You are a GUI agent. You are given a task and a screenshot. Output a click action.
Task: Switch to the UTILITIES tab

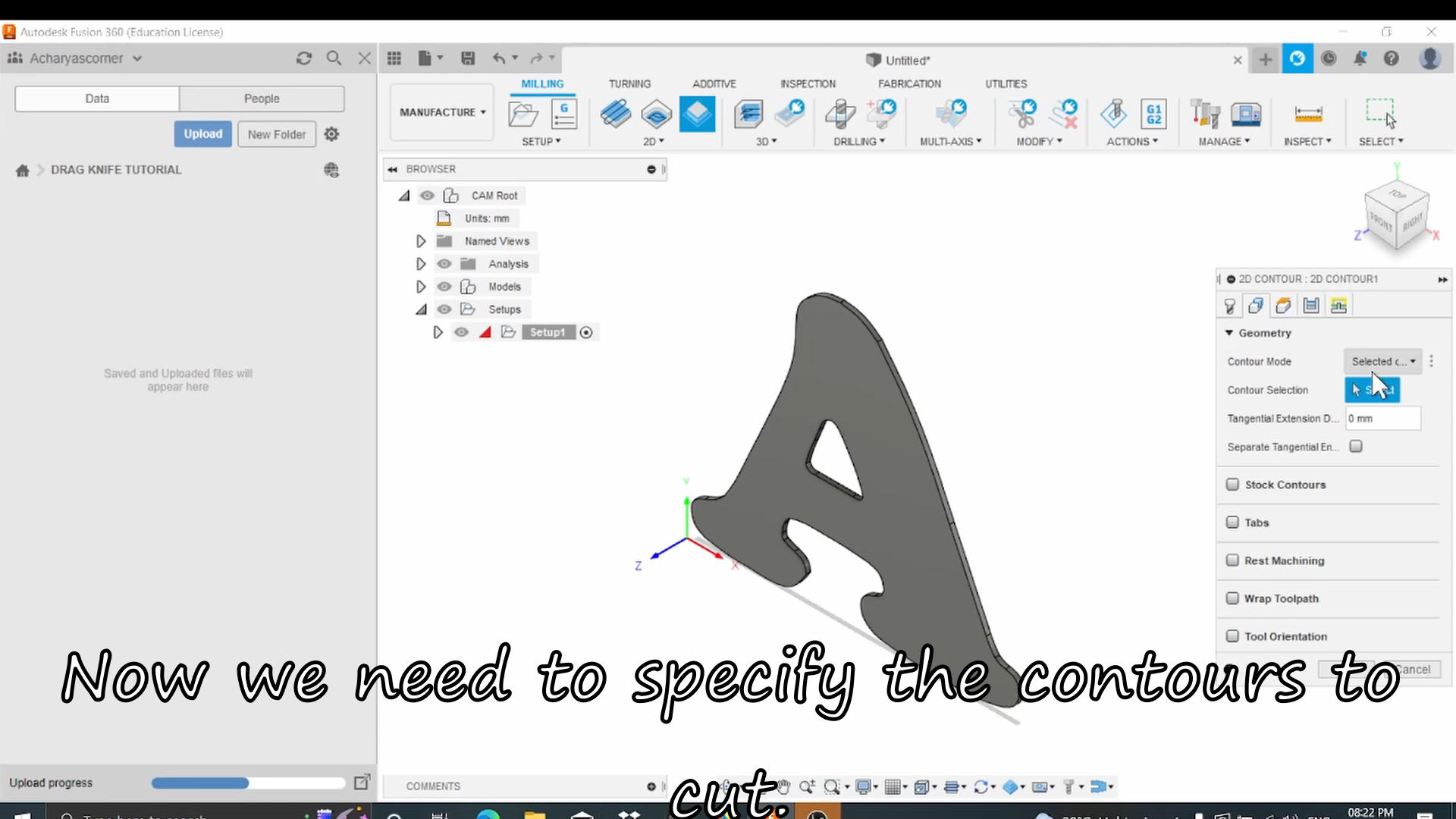pyautogui.click(x=1006, y=84)
